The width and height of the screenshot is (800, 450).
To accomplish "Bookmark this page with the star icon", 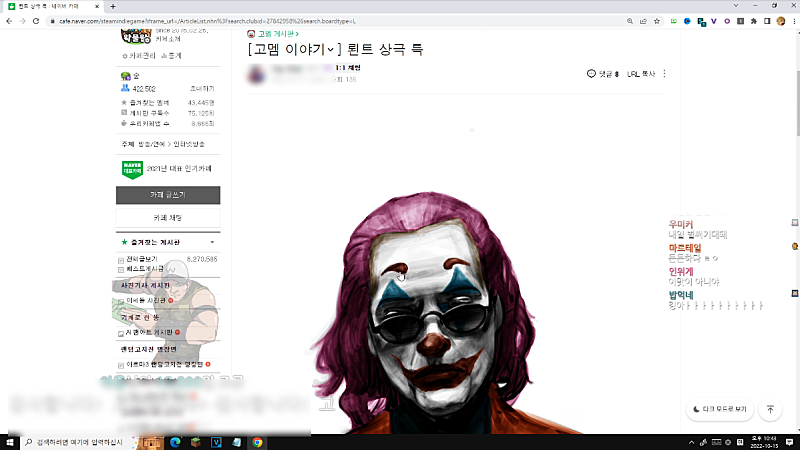I will pos(657,21).
